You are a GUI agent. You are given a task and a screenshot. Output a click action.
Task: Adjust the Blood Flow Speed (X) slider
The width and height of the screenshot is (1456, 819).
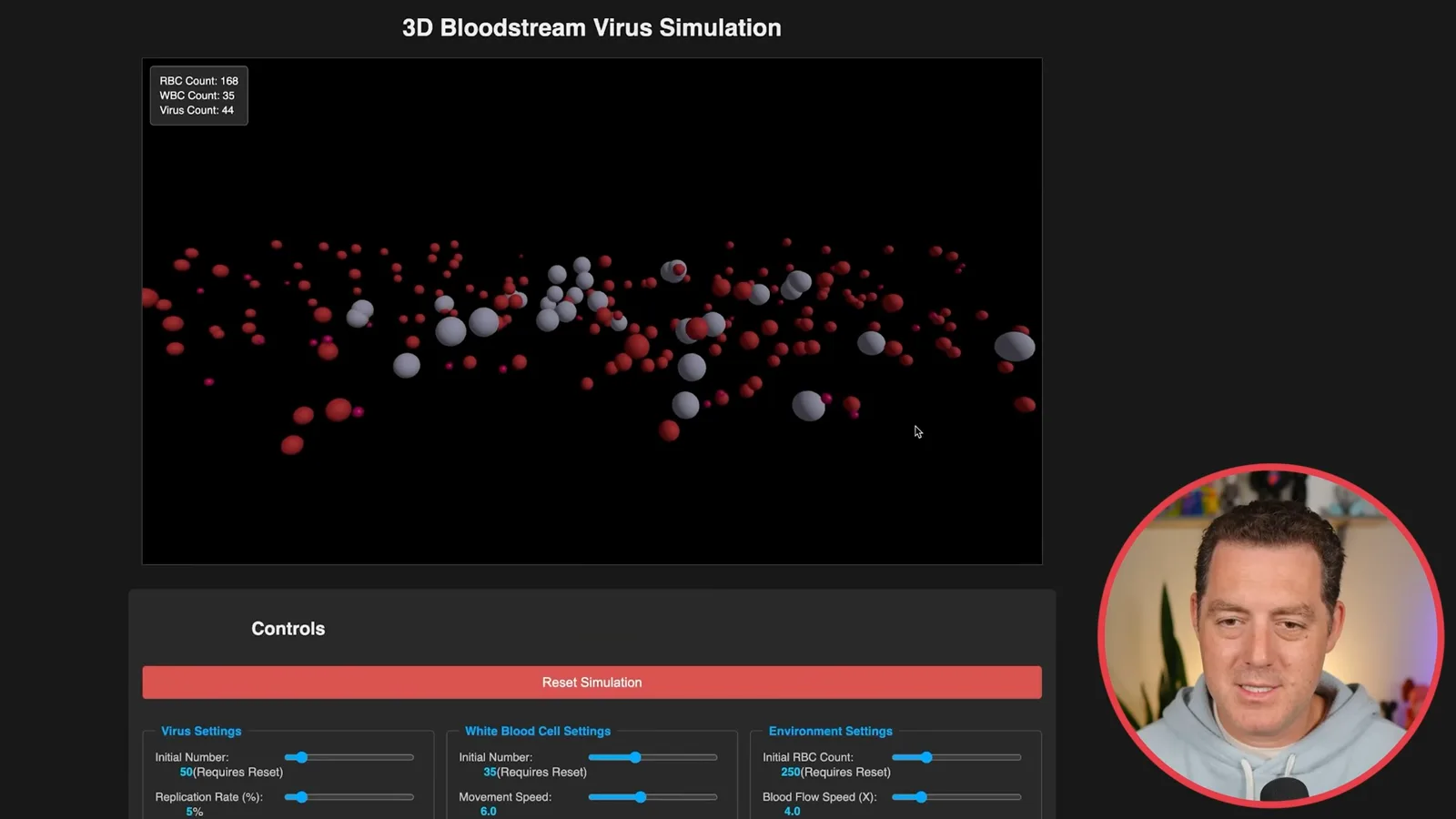tap(956, 797)
